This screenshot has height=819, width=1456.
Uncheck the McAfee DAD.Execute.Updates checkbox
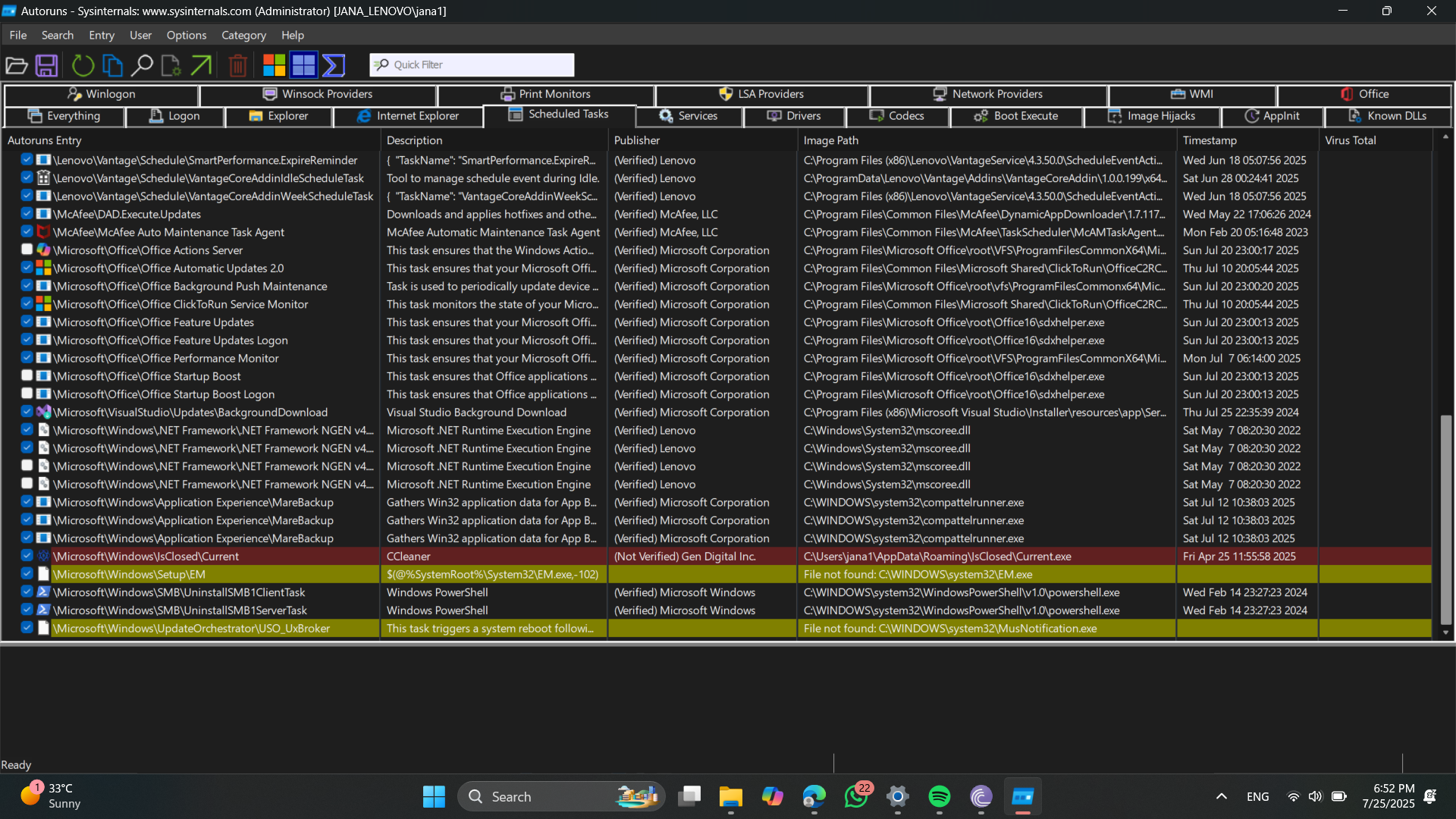click(x=27, y=214)
